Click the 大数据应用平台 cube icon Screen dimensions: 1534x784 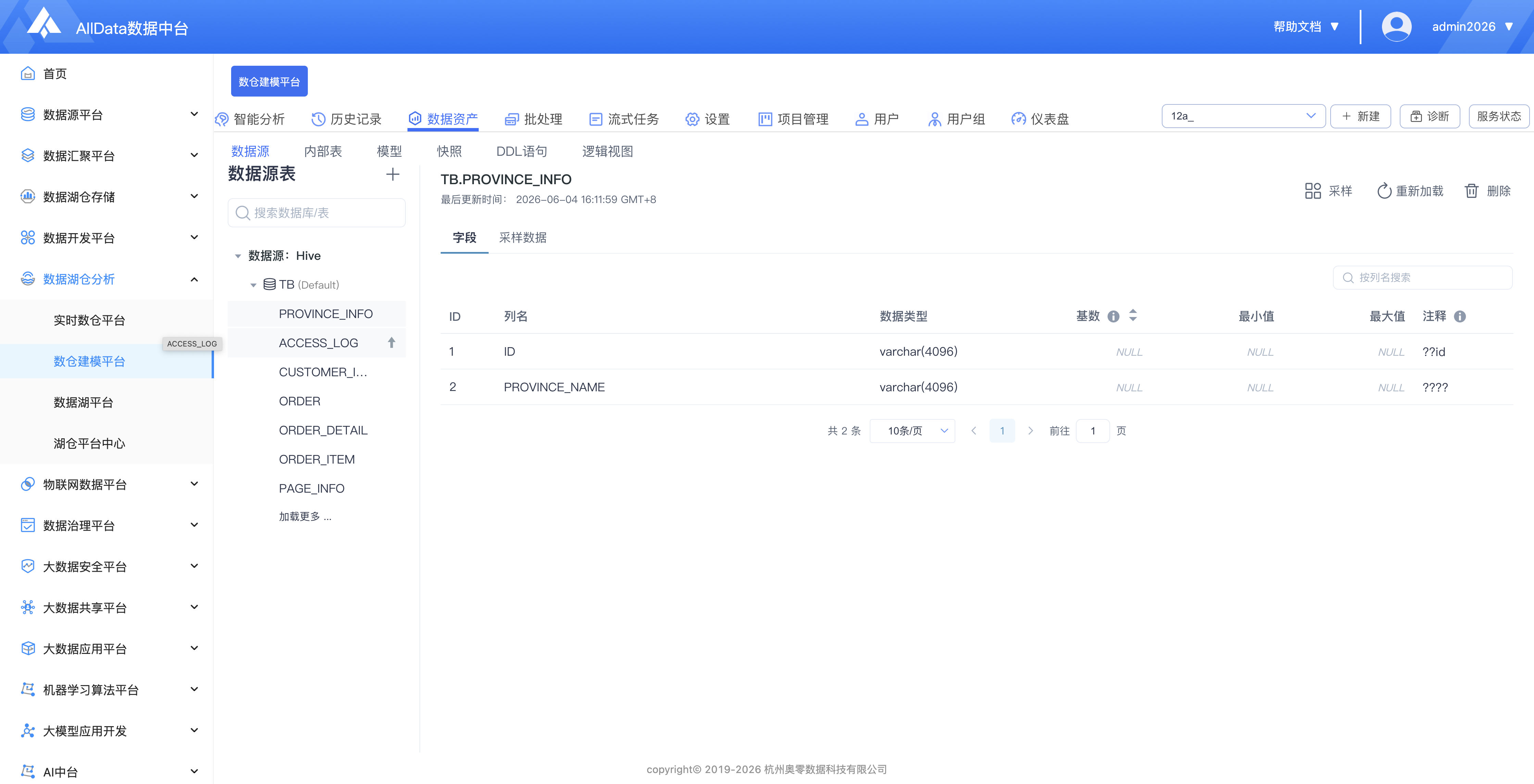click(27, 648)
